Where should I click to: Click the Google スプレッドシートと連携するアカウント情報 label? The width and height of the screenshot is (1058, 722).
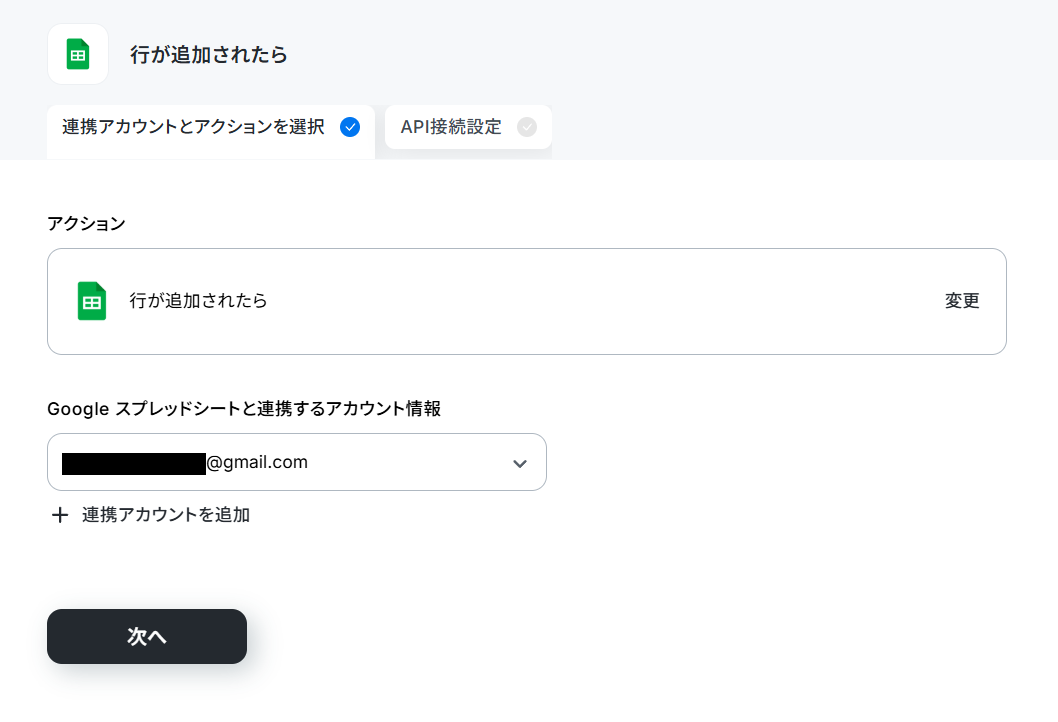(244, 409)
